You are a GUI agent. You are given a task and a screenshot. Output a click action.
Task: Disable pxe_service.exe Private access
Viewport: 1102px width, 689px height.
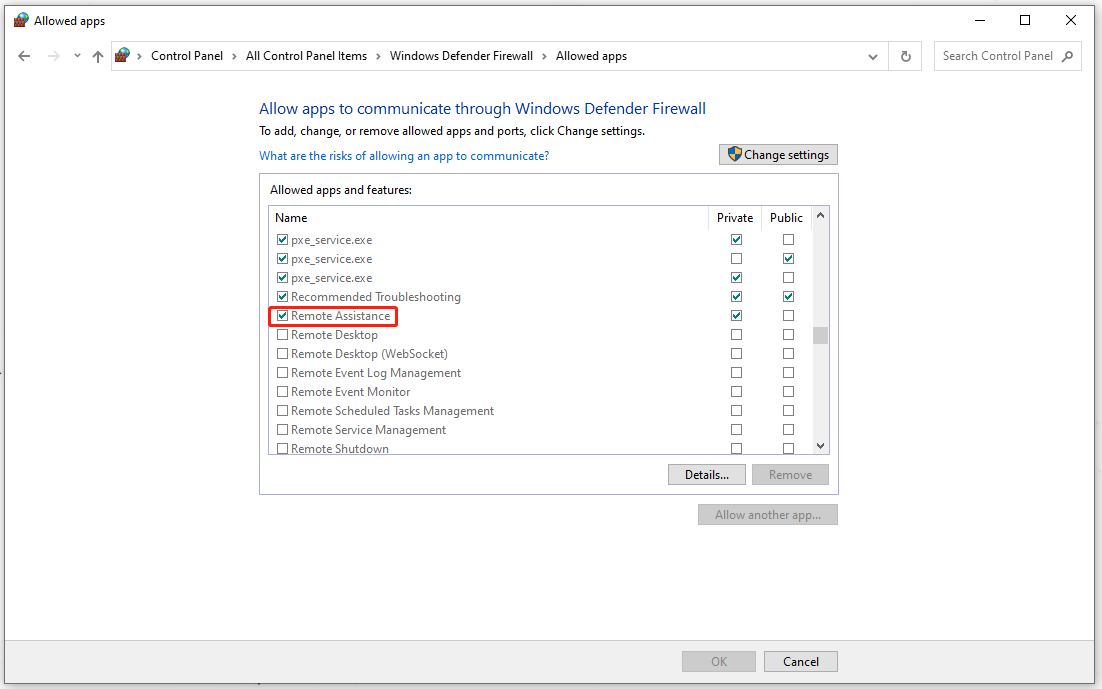click(x=736, y=239)
